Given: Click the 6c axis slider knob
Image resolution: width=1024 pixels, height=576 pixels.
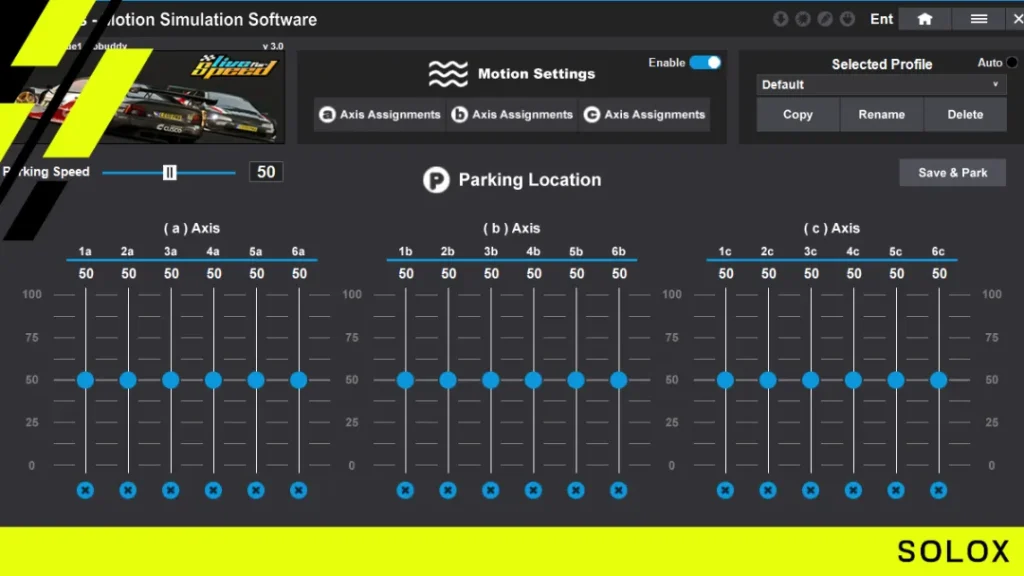Looking at the screenshot, I should coord(938,380).
